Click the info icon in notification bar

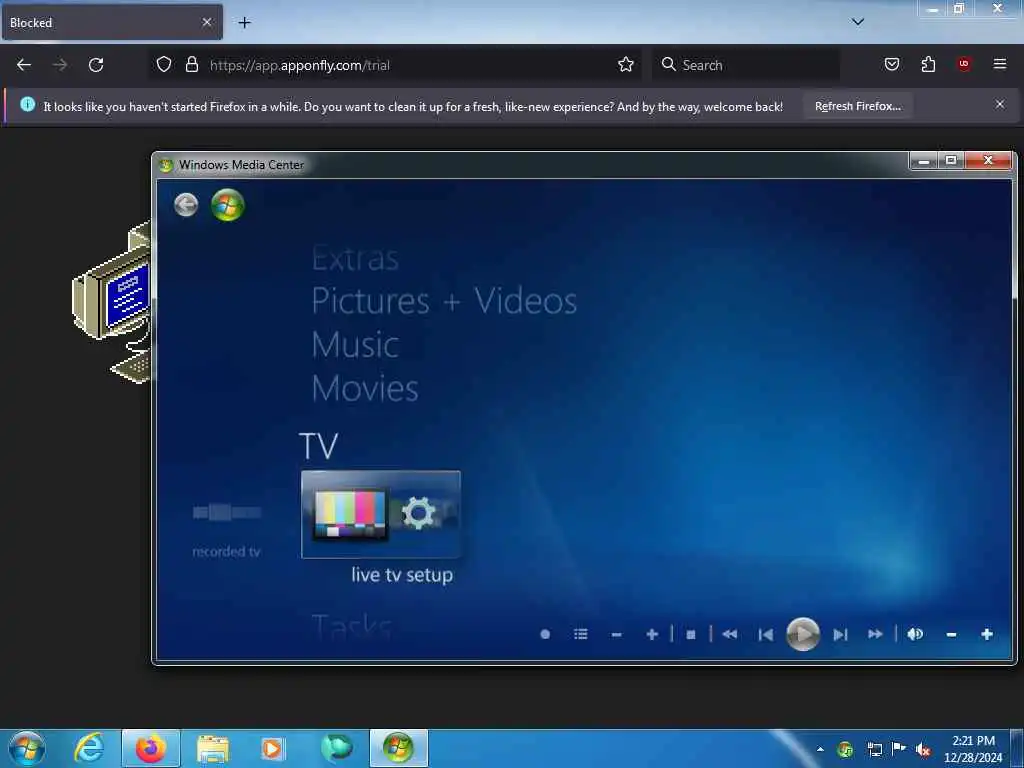pos(27,104)
